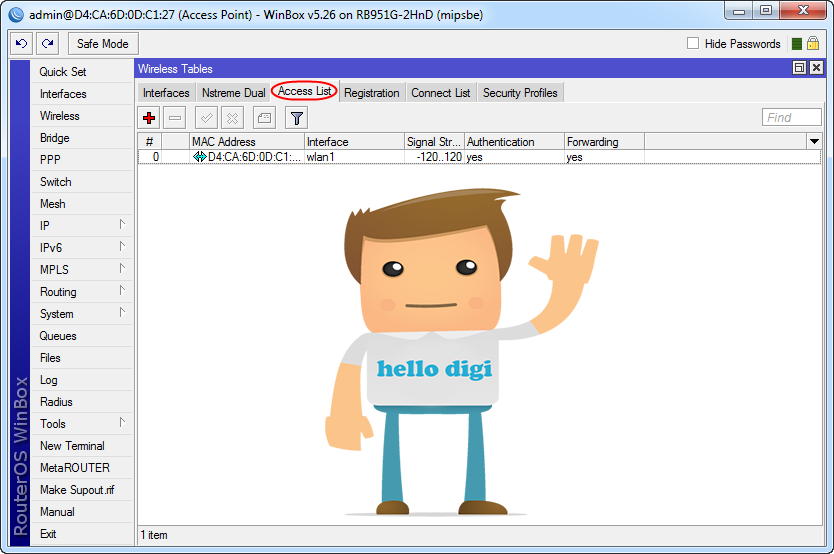Click Exit in the sidebar
The width and height of the screenshot is (834, 554).
point(82,534)
